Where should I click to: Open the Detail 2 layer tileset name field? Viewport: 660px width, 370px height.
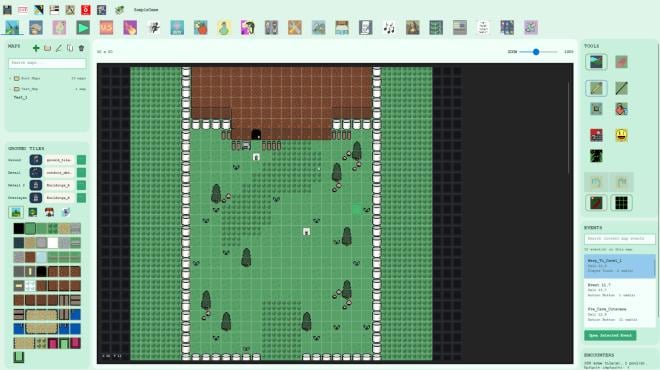point(59,185)
